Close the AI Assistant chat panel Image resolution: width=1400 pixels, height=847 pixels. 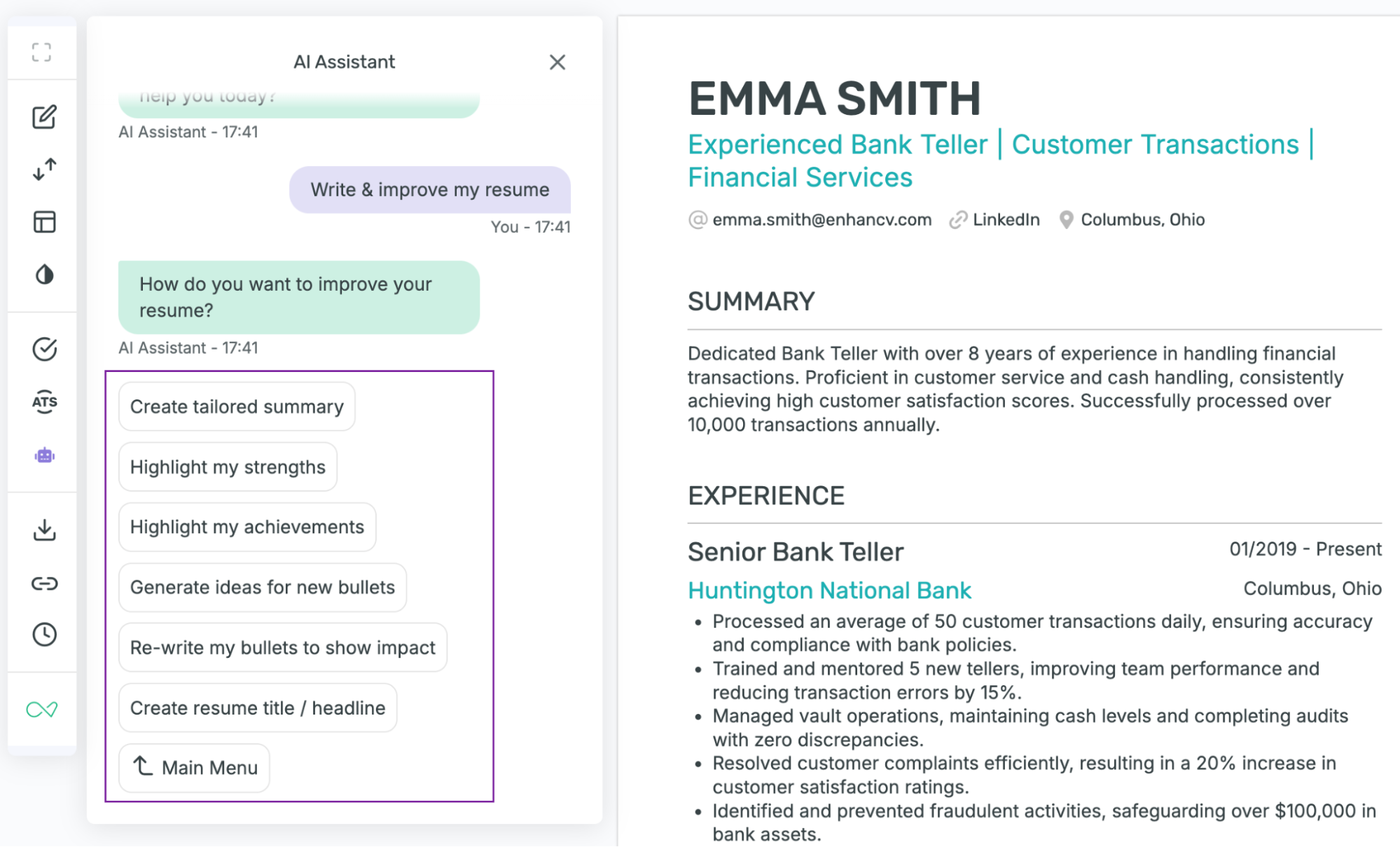[557, 62]
